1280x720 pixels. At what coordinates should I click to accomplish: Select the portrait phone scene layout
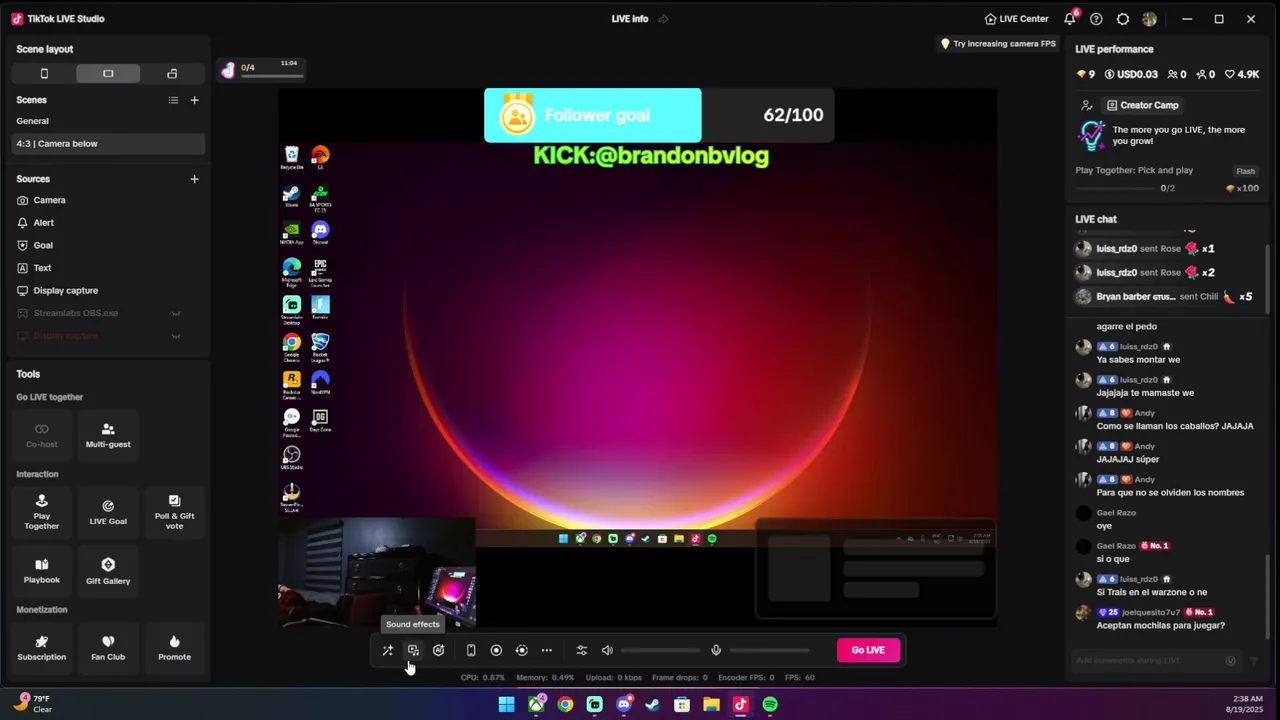(44, 74)
